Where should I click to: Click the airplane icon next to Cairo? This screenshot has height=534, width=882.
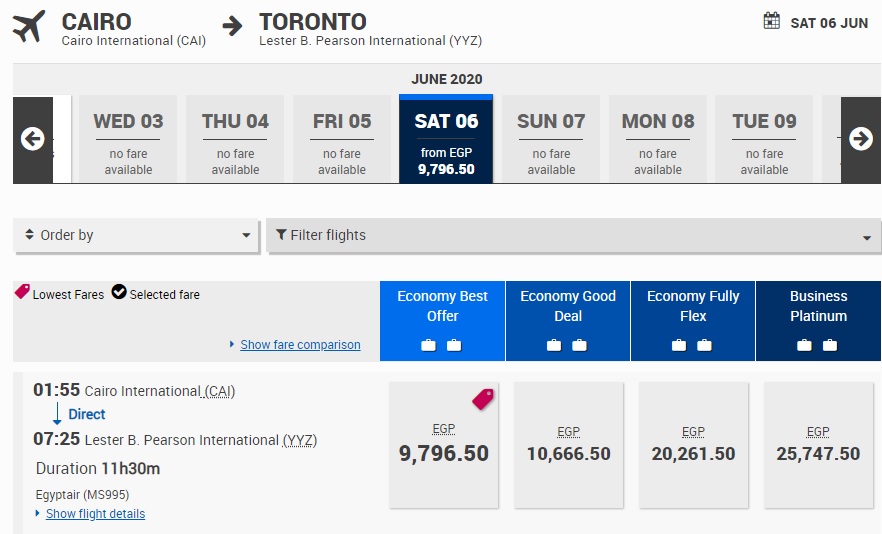[30, 27]
